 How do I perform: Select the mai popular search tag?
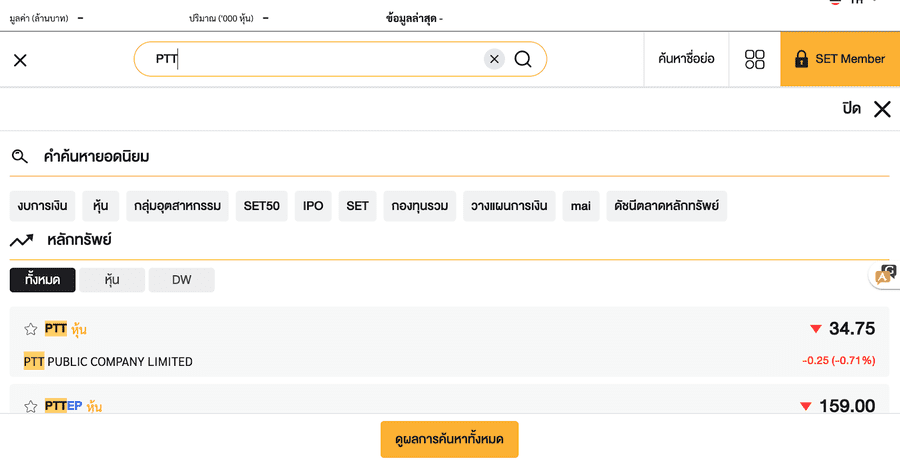[580, 206]
